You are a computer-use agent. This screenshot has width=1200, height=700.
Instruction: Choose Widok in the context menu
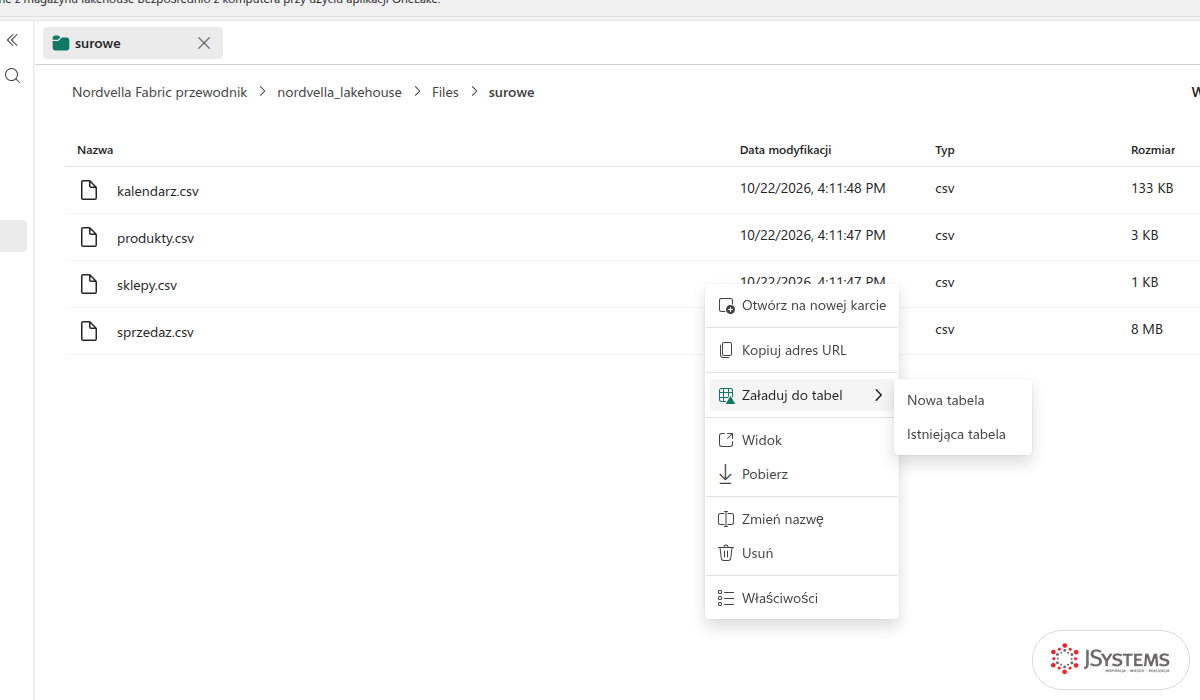coord(802,440)
